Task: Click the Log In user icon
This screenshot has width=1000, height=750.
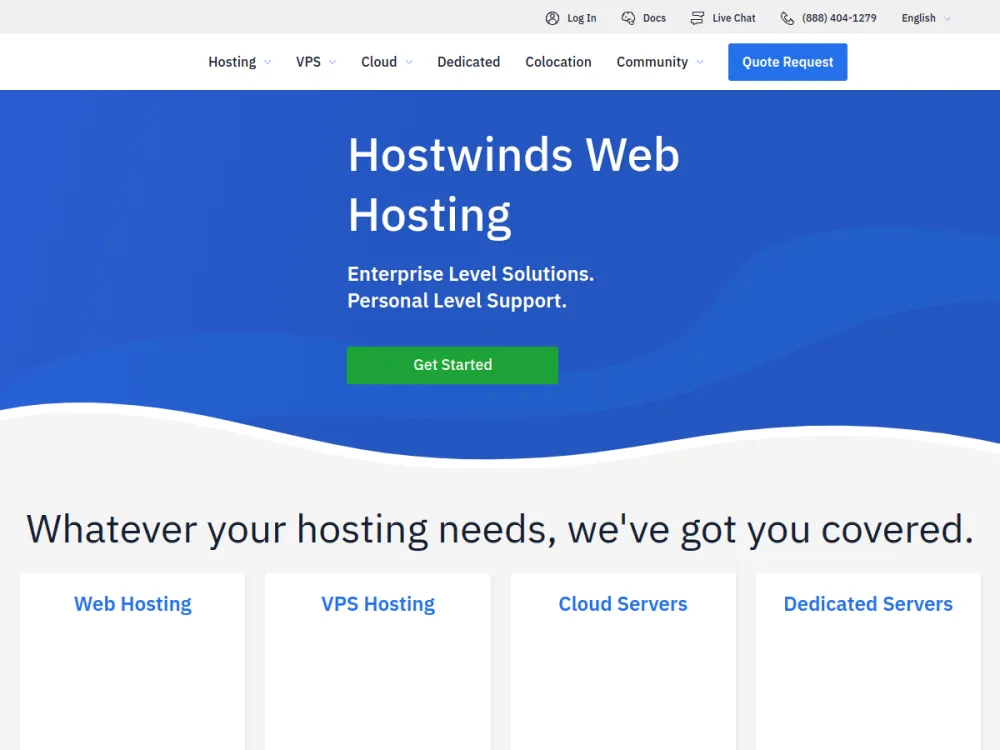Action: 552,18
